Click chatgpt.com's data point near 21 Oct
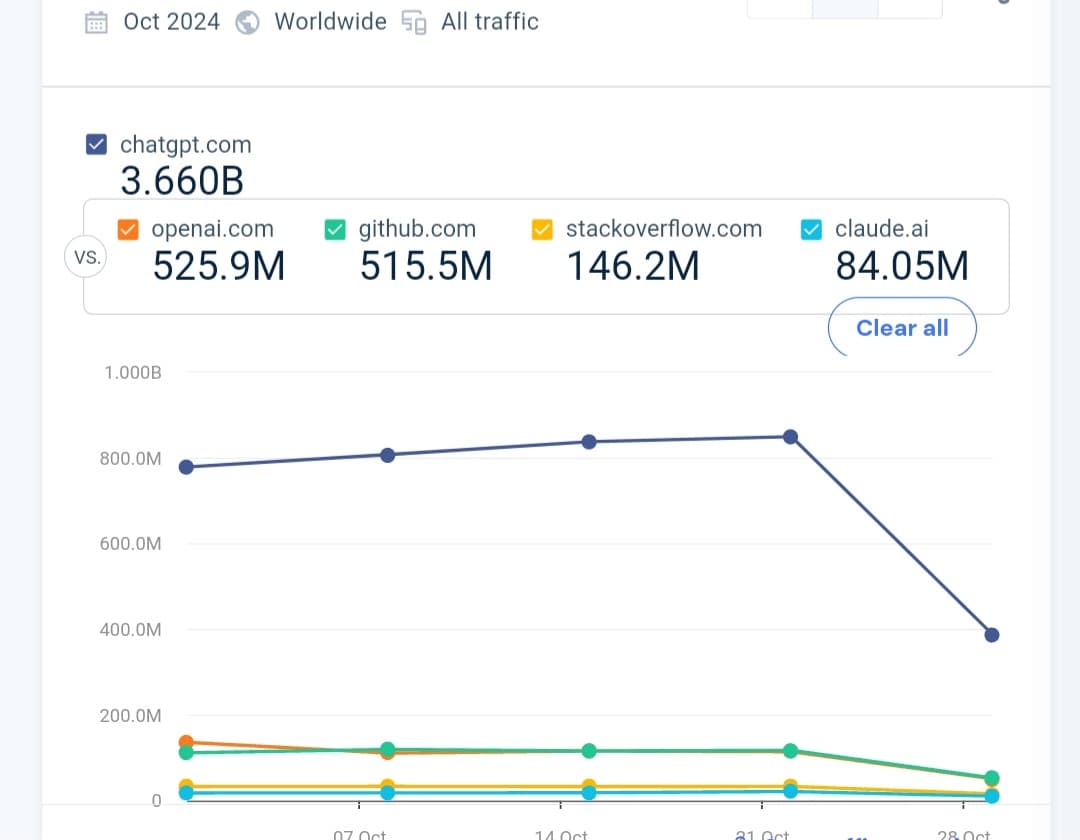The height and width of the screenshot is (840, 1080). click(x=790, y=437)
